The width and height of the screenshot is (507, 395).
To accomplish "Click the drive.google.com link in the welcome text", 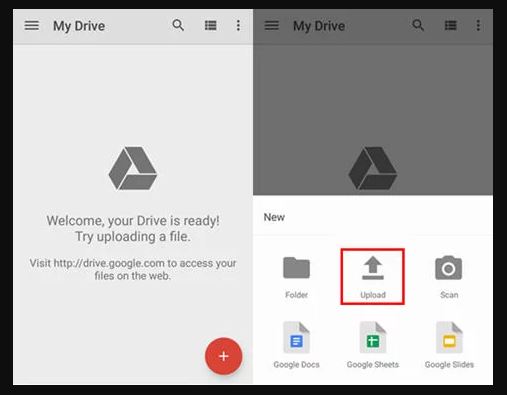I will click(x=109, y=263).
